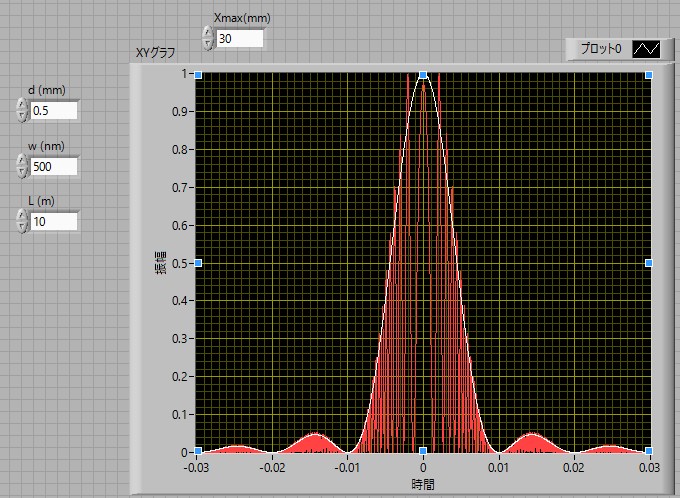The image size is (680, 498).
Task: Click the 時間 x-axis label
Action: point(423,484)
